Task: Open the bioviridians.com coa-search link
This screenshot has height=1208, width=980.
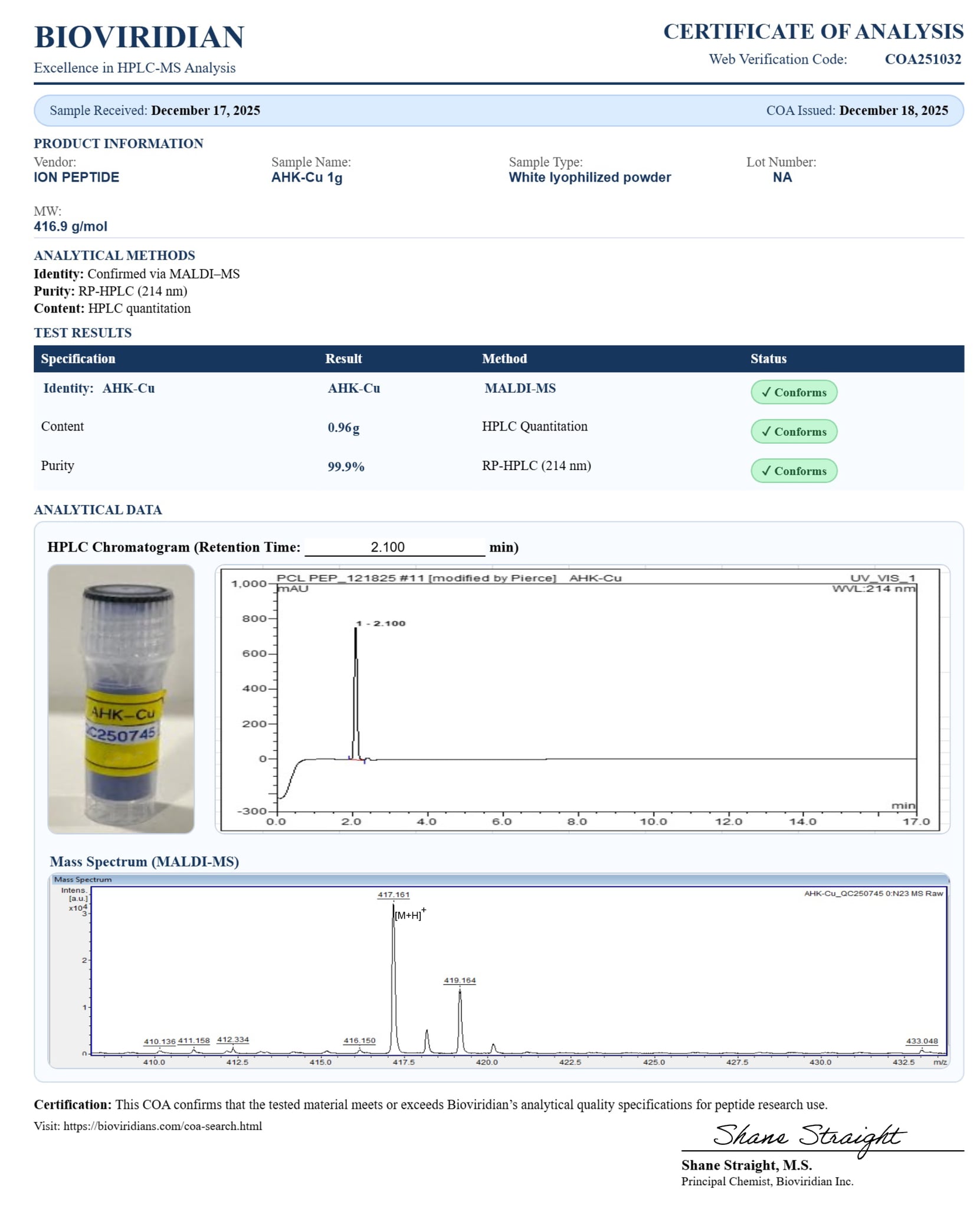Action: (162, 1126)
